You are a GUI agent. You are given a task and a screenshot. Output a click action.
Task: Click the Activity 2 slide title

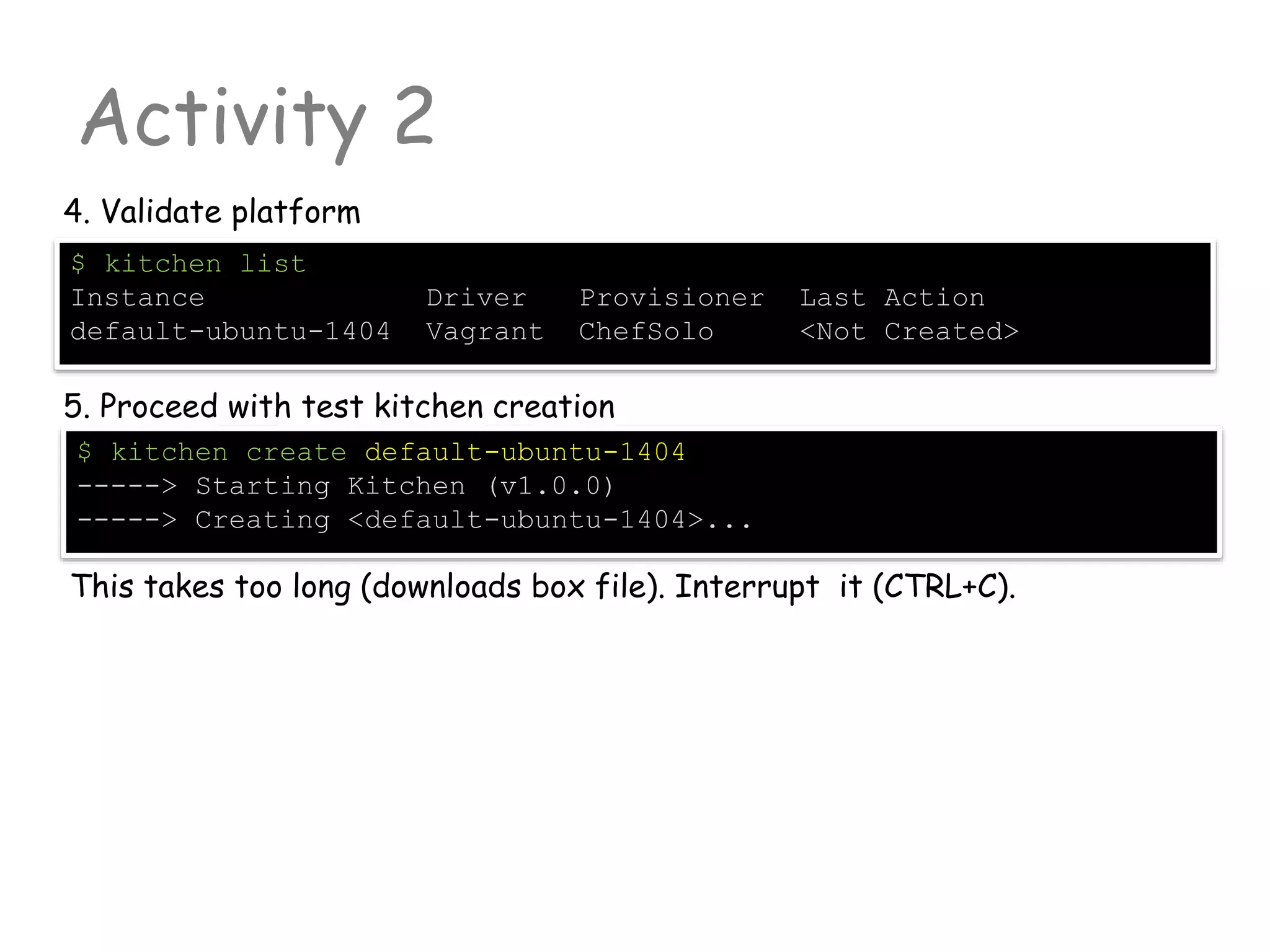click(257, 118)
